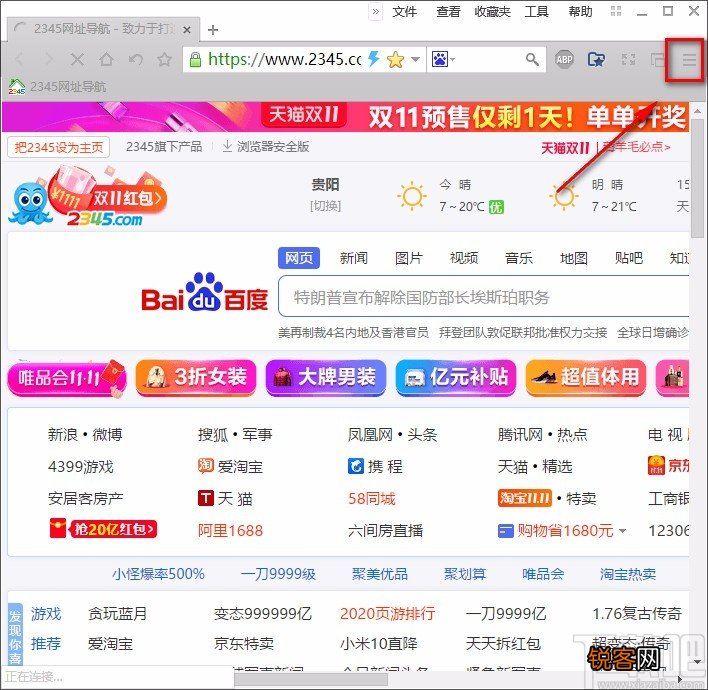
Task: Click the window restore toolbar icon
Action: pos(657,59)
